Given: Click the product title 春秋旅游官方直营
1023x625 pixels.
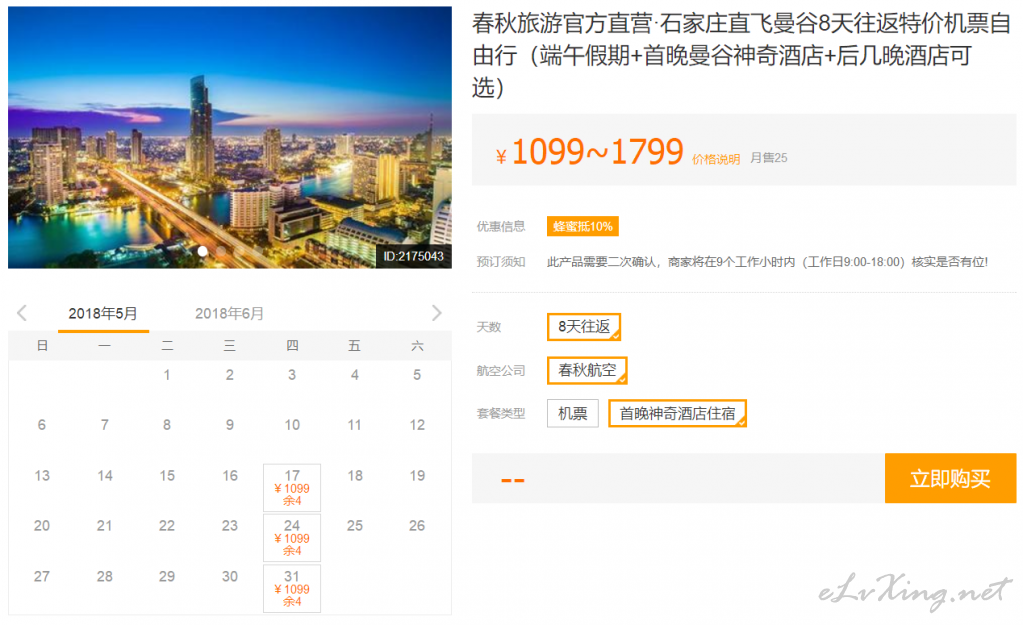Looking at the screenshot, I should pyautogui.click(x=741, y=55).
